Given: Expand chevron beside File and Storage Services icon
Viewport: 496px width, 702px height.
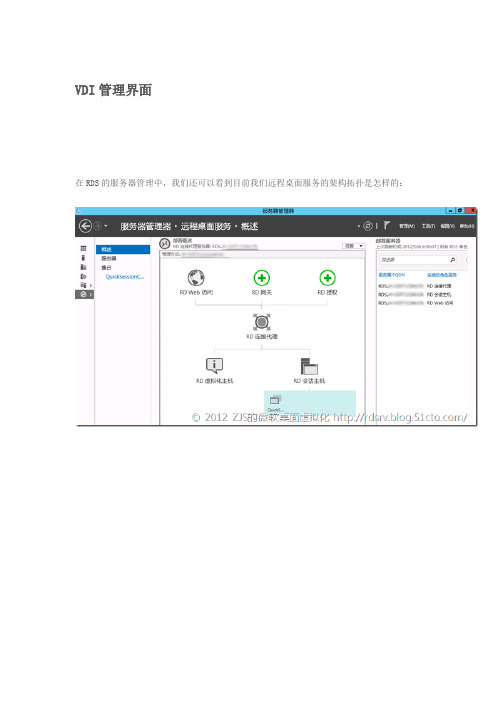Looking at the screenshot, I should (x=91, y=285).
